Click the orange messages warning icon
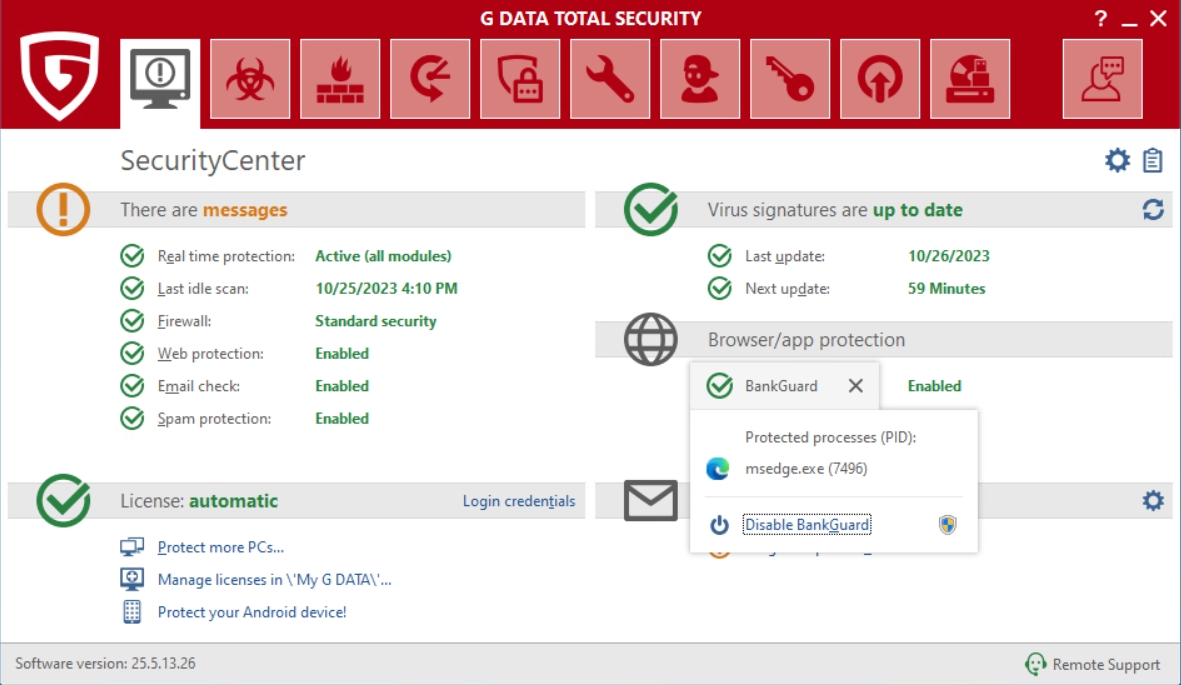The height and width of the screenshot is (685, 1181). click(x=63, y=209)
